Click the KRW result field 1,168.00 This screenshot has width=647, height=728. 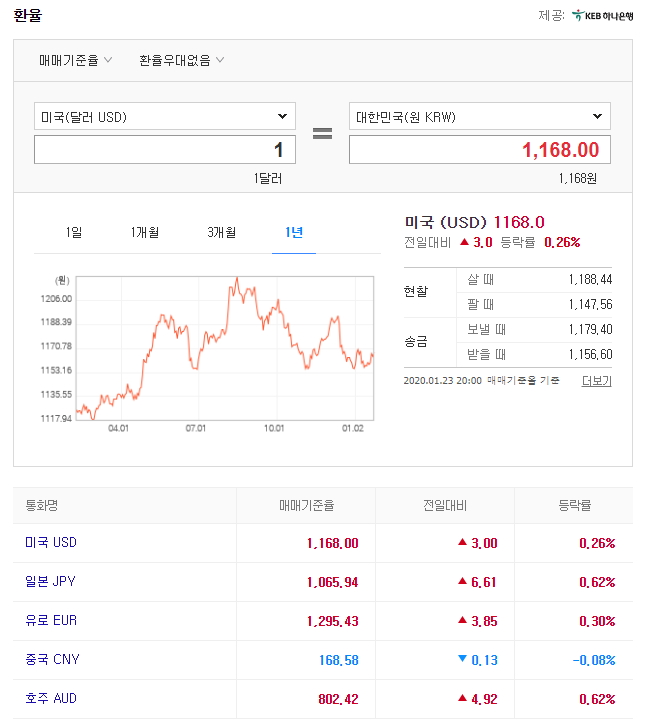[x=479, y=150]
